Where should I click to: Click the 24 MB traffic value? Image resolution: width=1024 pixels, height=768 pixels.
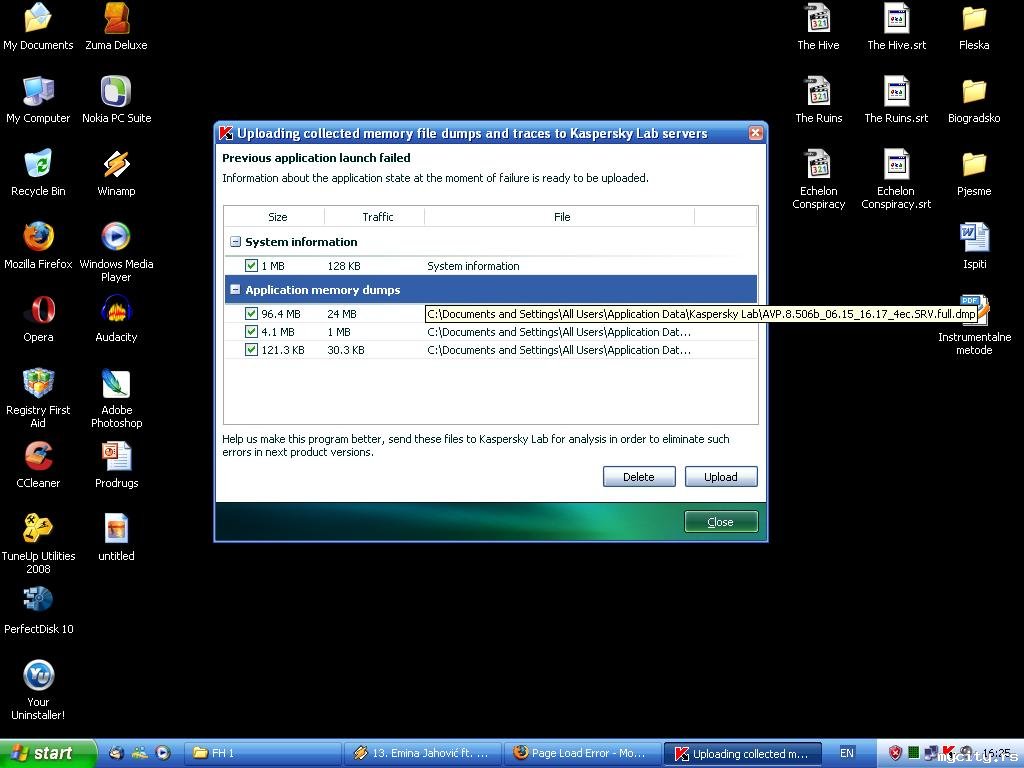[x=342, y=314]
